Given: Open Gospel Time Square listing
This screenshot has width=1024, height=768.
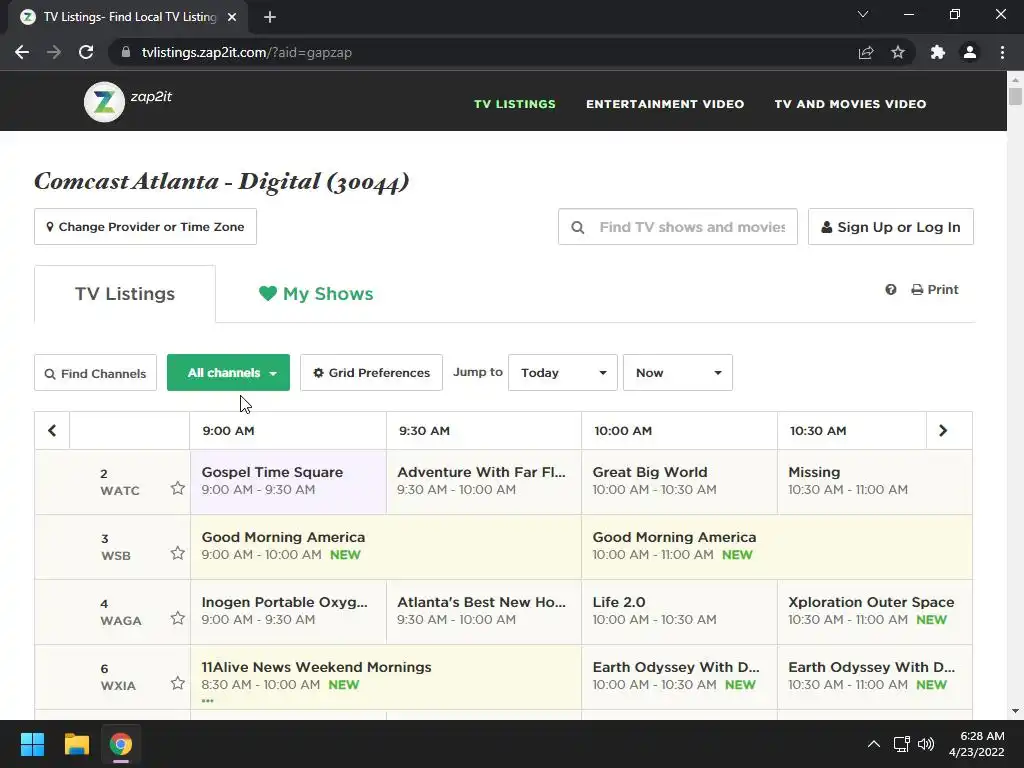Looking at the screenshot, I should pos(288,481).
